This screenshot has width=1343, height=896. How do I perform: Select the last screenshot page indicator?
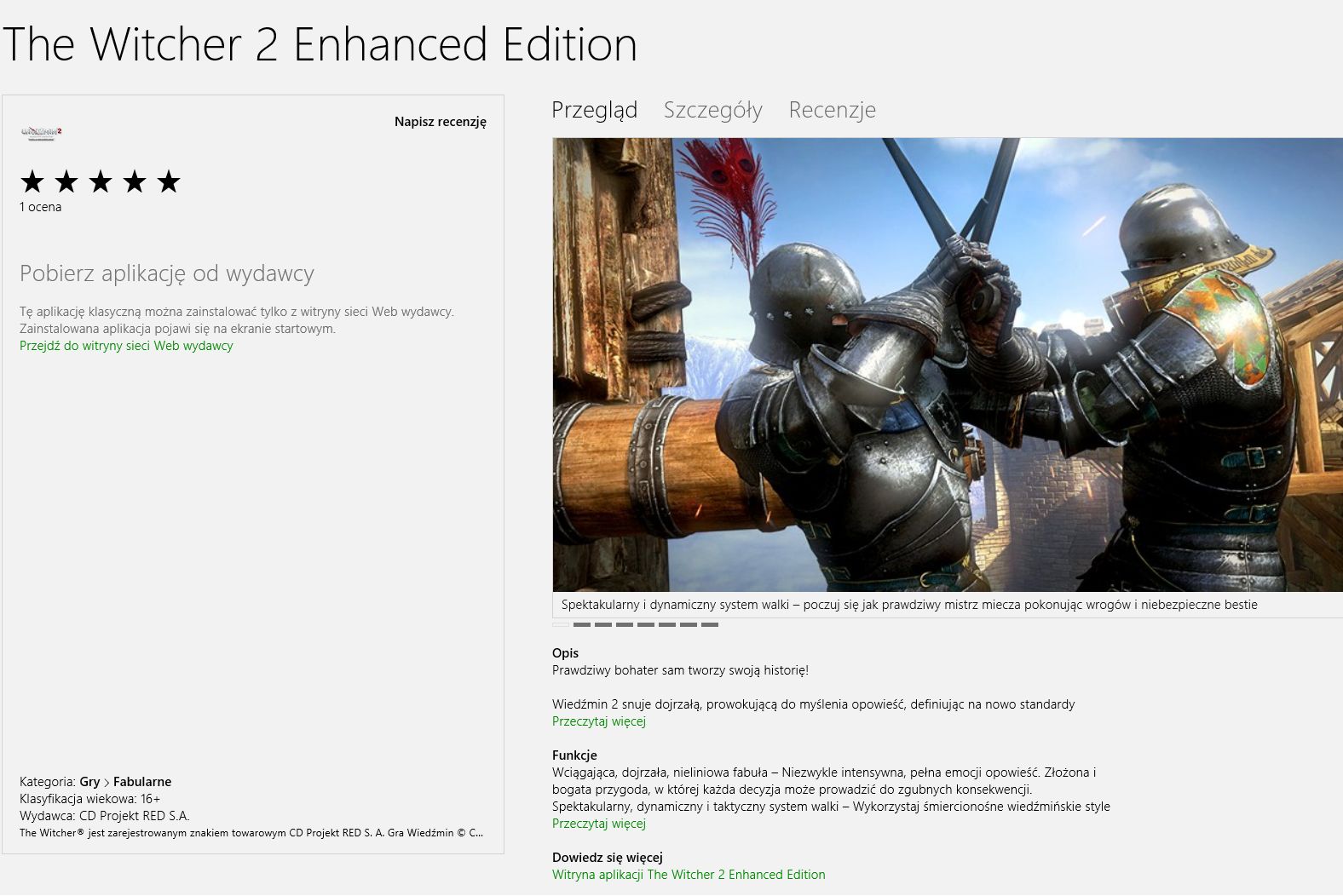(710, 624)
